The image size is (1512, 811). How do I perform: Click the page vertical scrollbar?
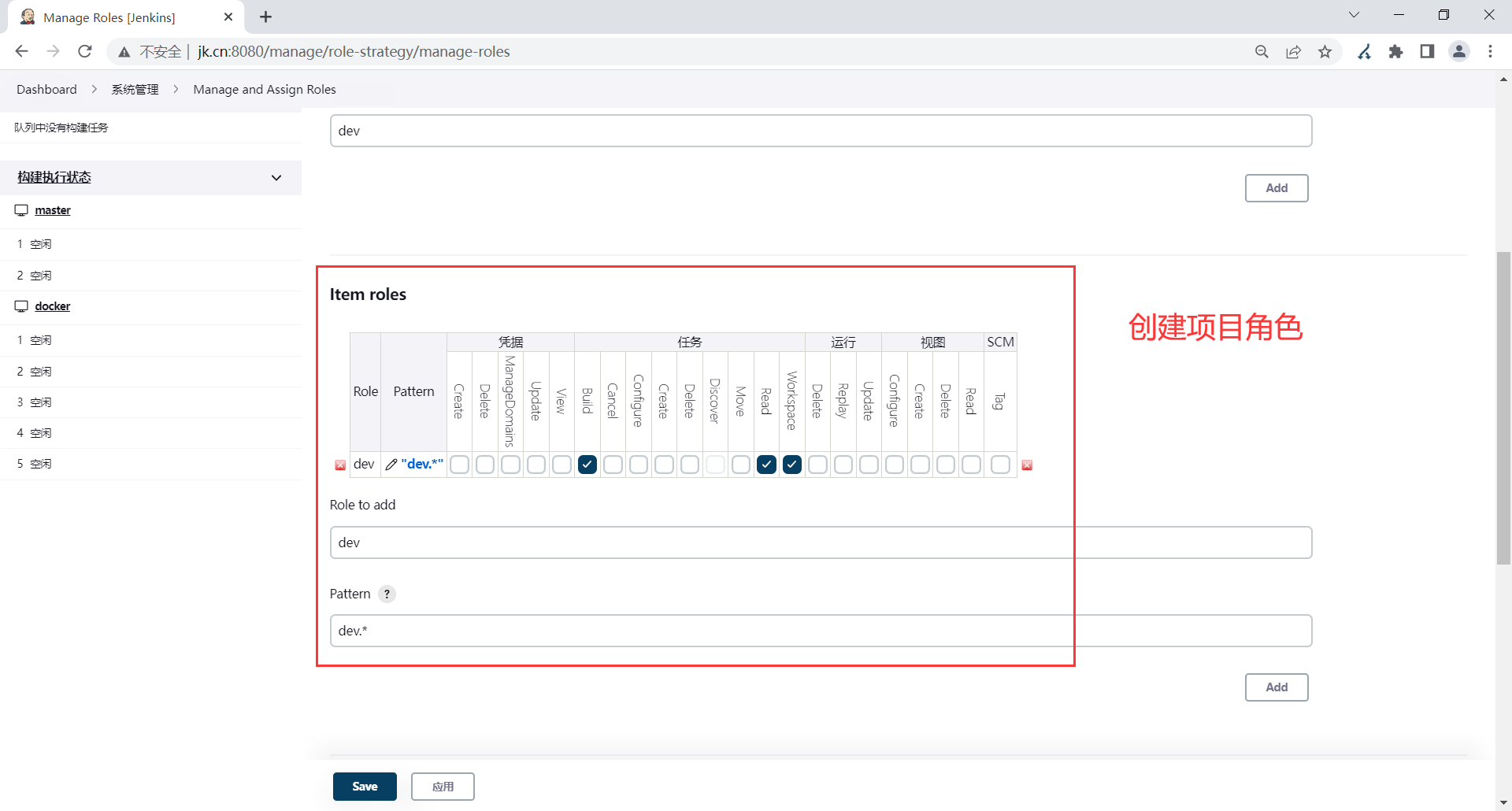(x=1503, y=408)
